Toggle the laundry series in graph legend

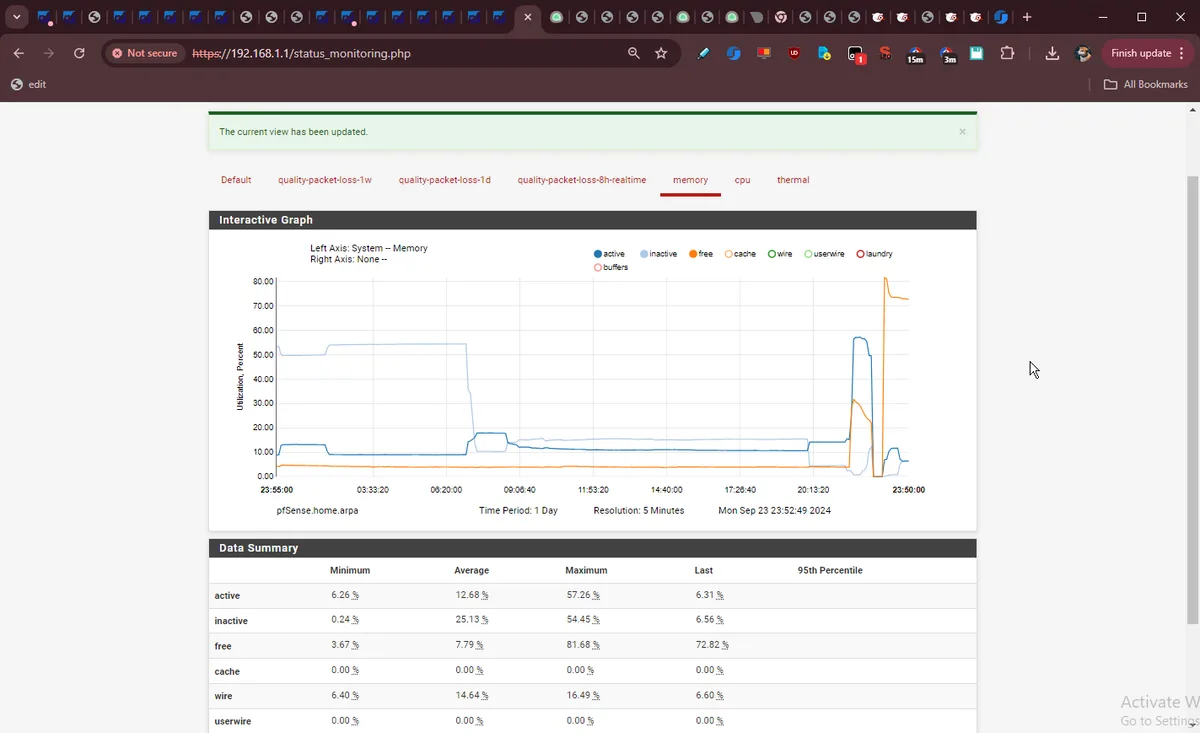875,254
